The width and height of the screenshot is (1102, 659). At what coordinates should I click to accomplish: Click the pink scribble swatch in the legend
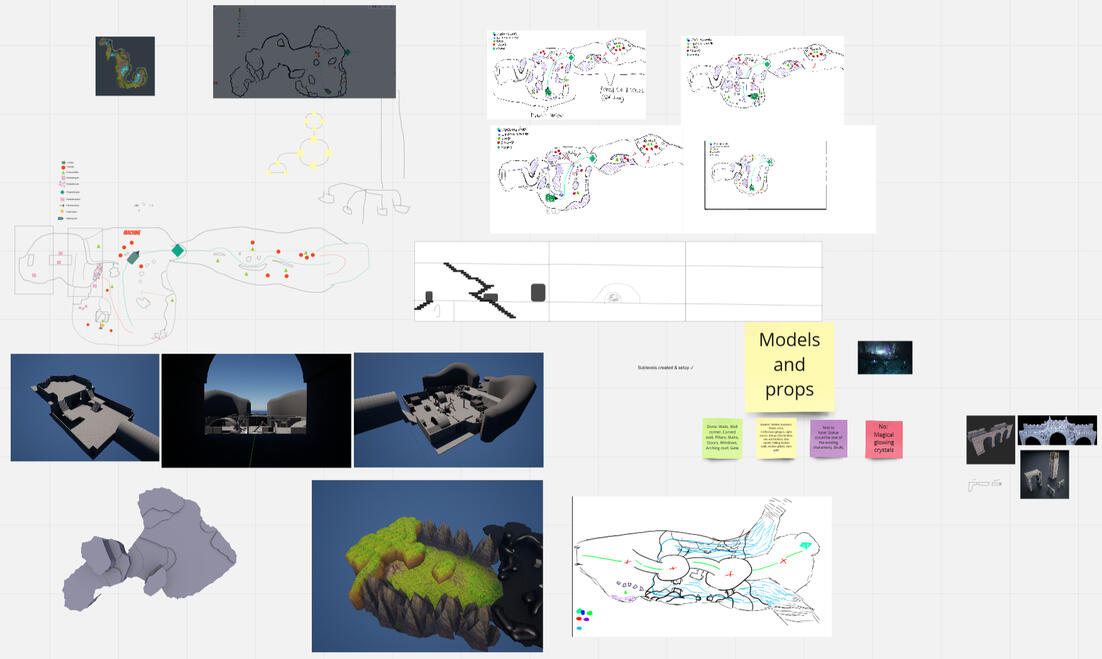coord(62,183)
